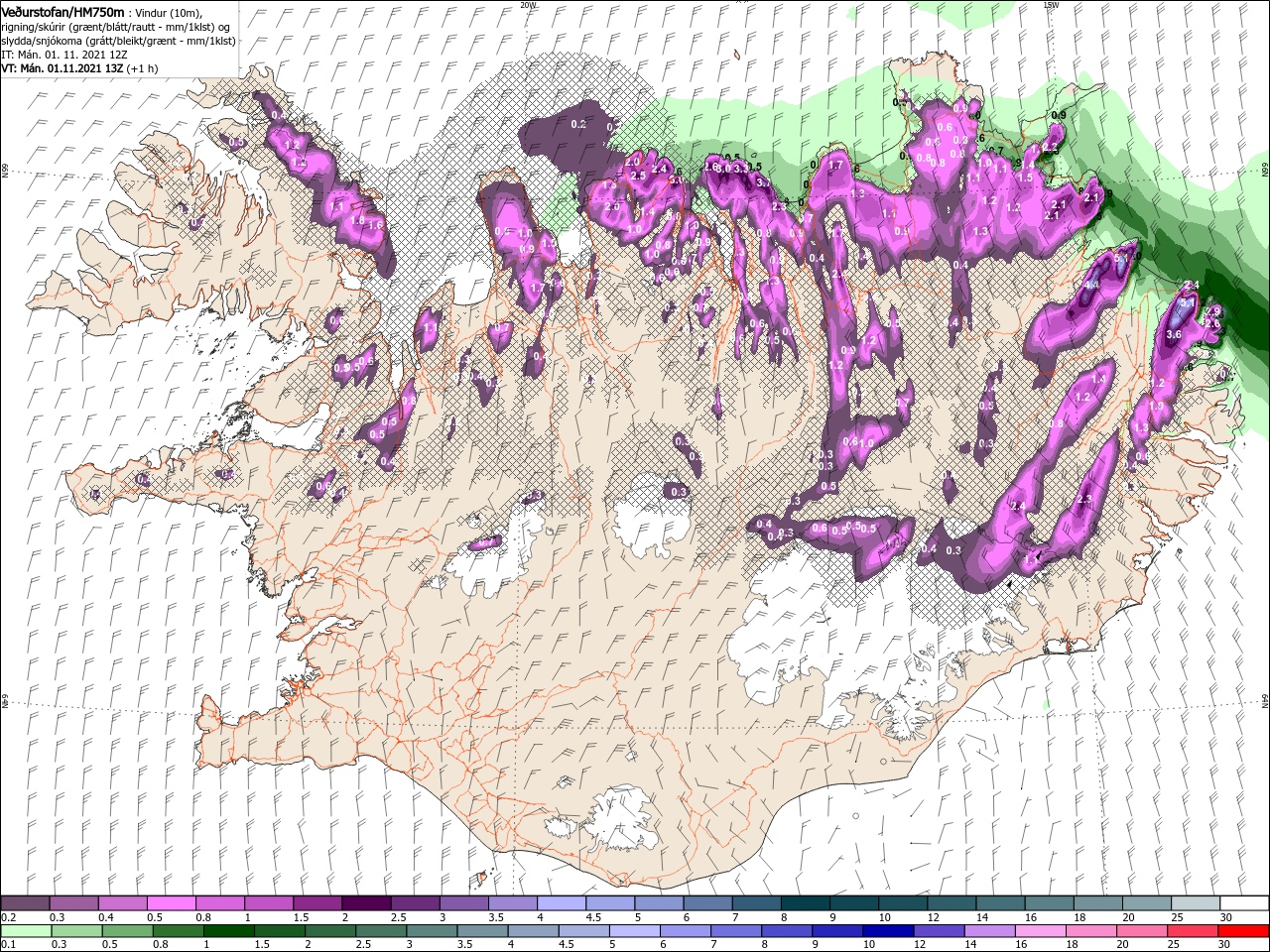Select the snow legend swatch labeled 0.8
The height and width of the screenshot is (952, 1270).
click(x=219, y=903)
